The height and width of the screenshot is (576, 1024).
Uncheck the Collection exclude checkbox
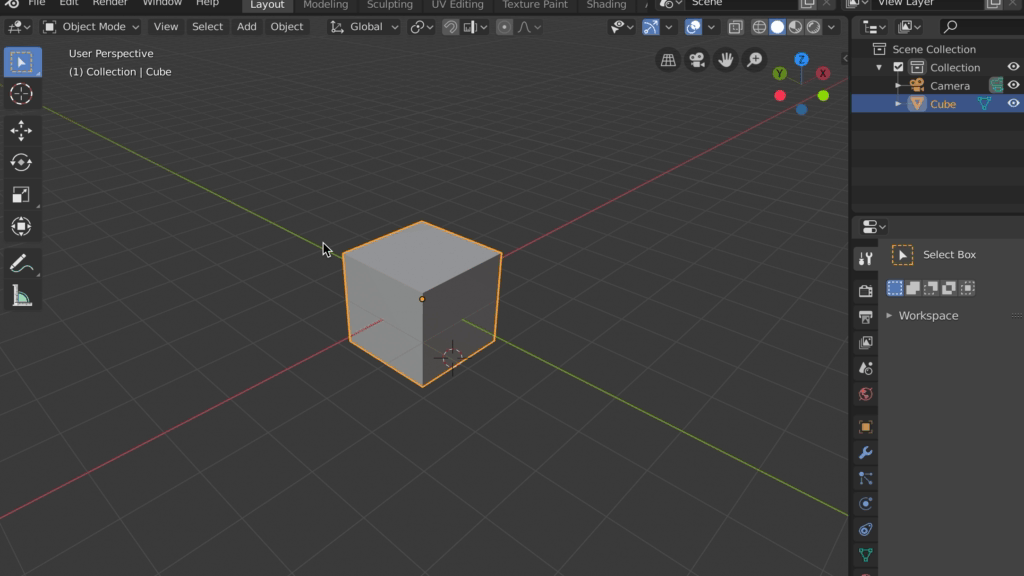[x=898, y=68]
